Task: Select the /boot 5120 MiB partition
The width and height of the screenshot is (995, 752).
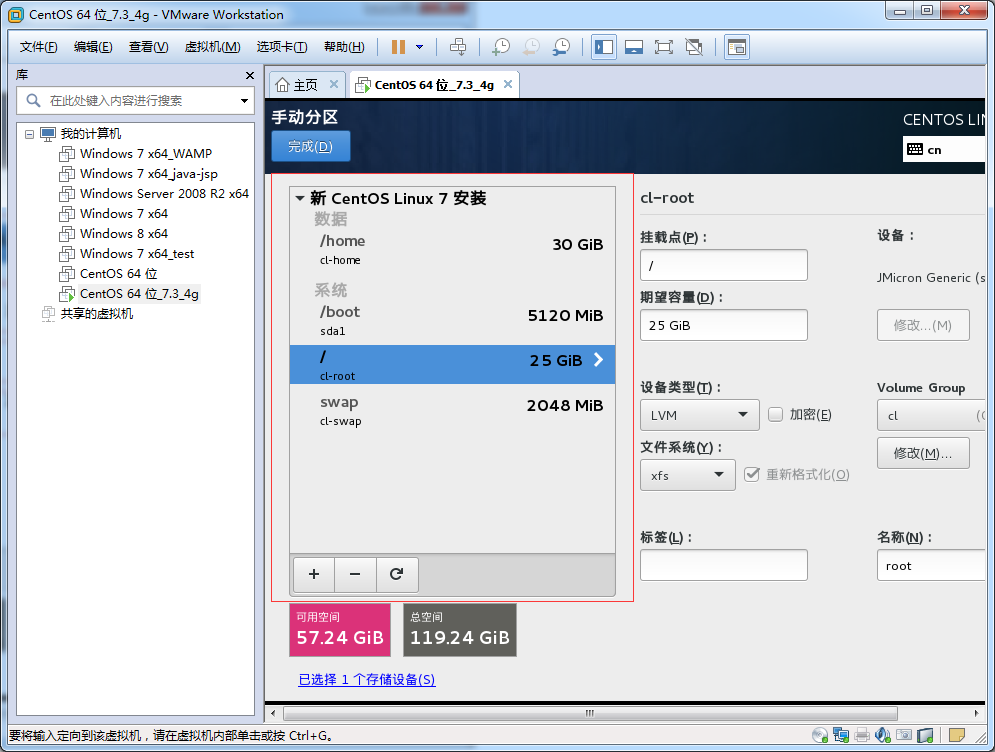Action: pyautogui.click(x=452, y=320)
